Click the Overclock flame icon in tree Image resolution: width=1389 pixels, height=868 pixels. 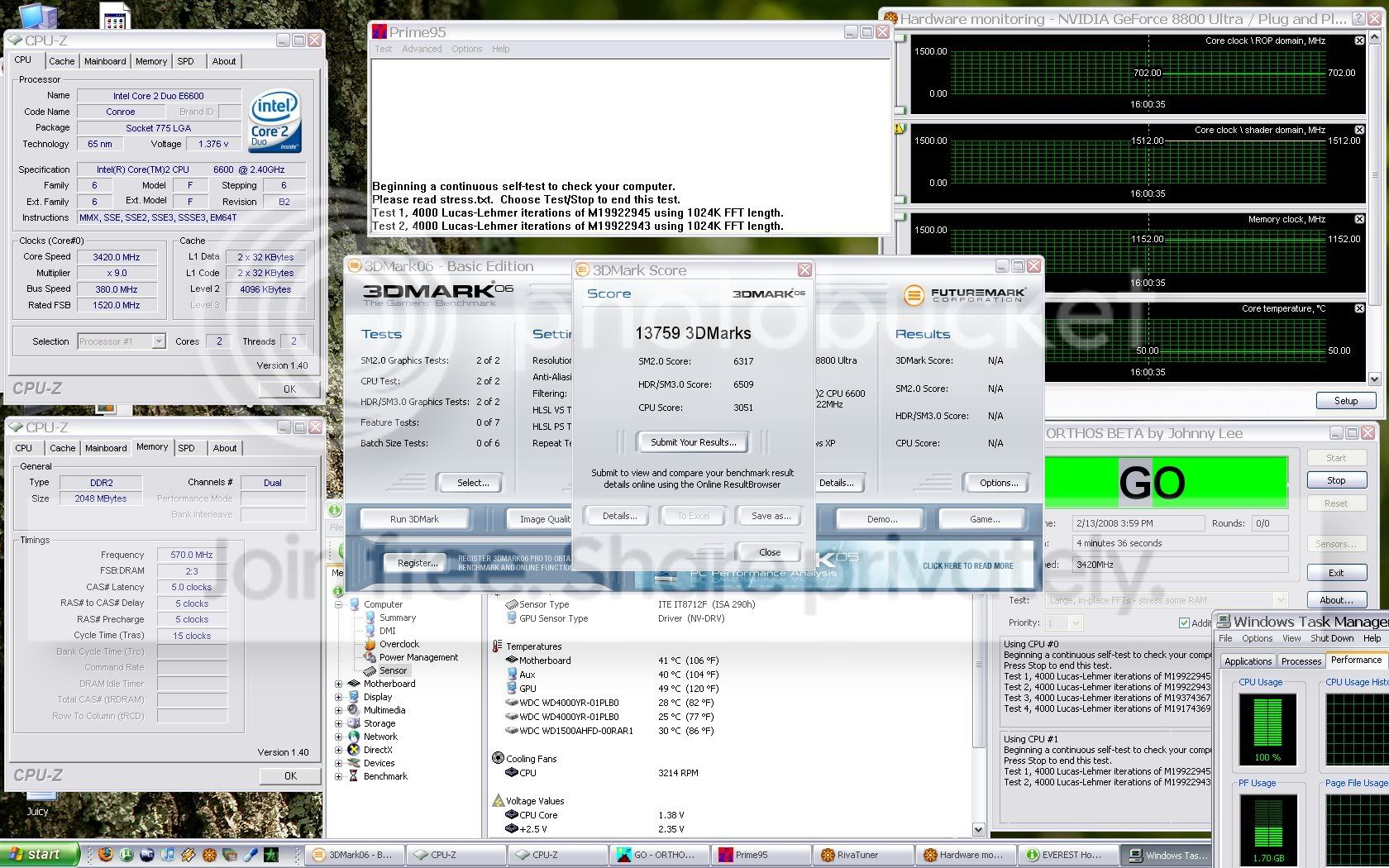coord(370,644)
